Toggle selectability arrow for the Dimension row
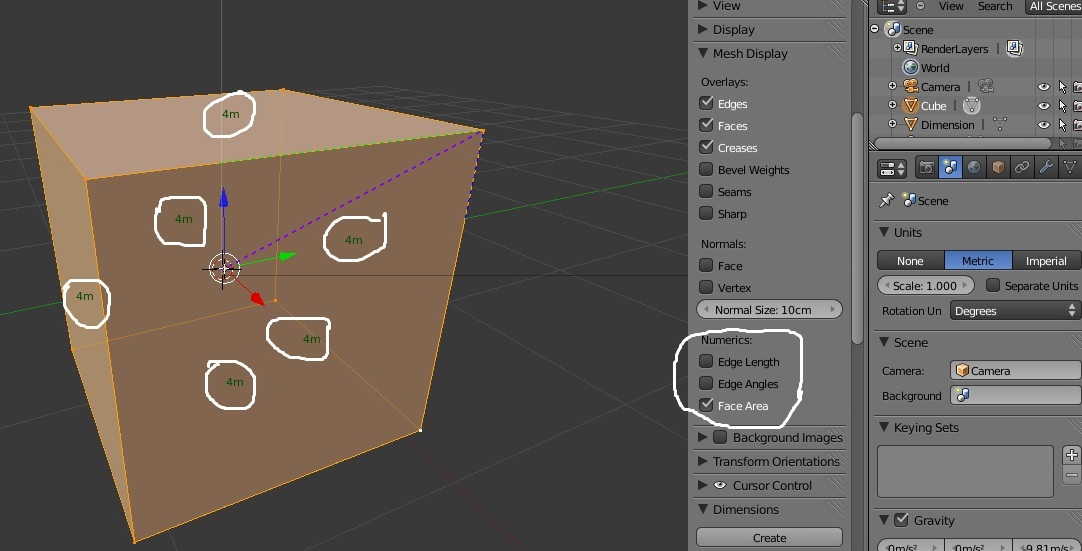1082x551 pixels. tap(1062, 125)
